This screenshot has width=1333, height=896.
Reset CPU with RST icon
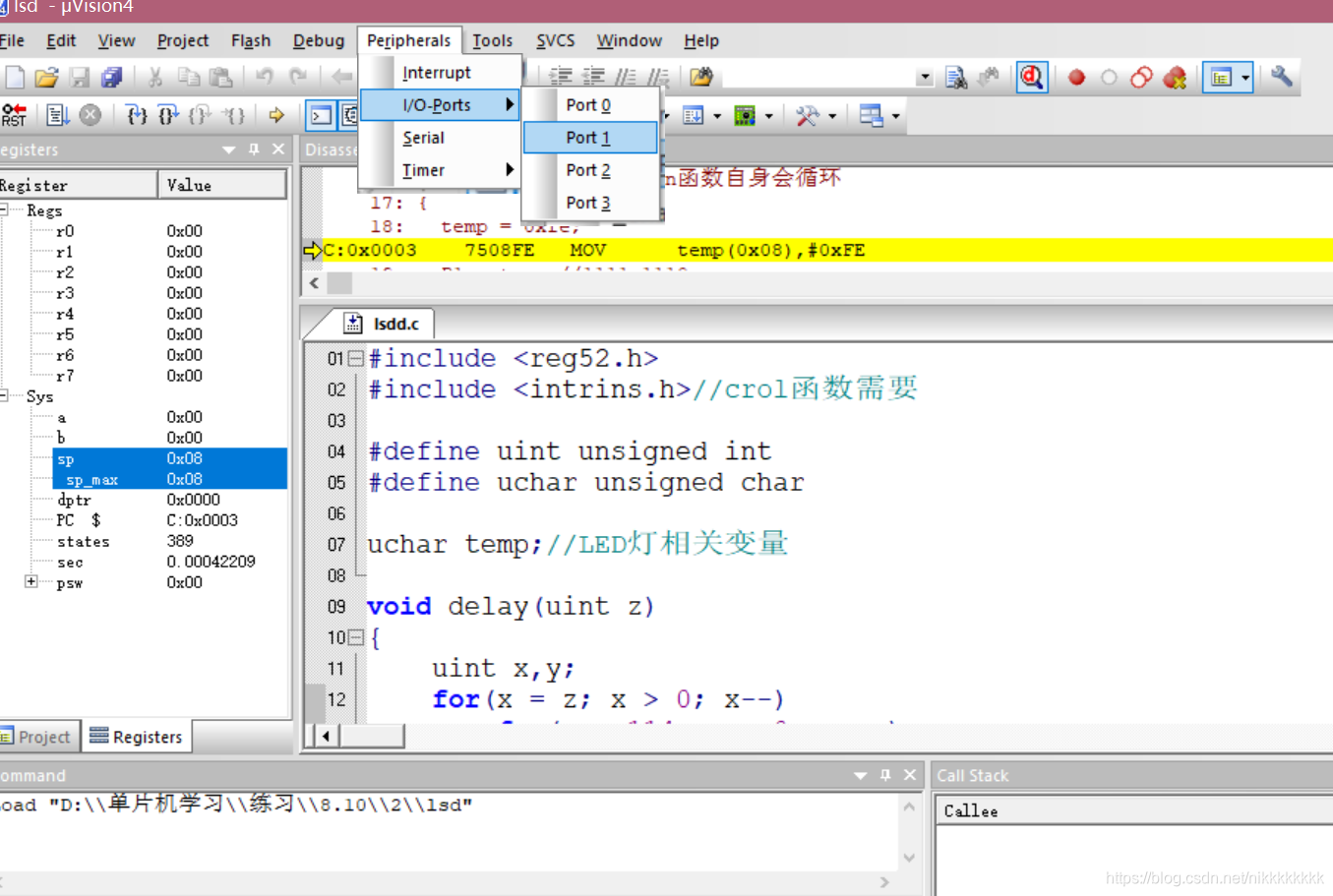click(x=14, y=115)
